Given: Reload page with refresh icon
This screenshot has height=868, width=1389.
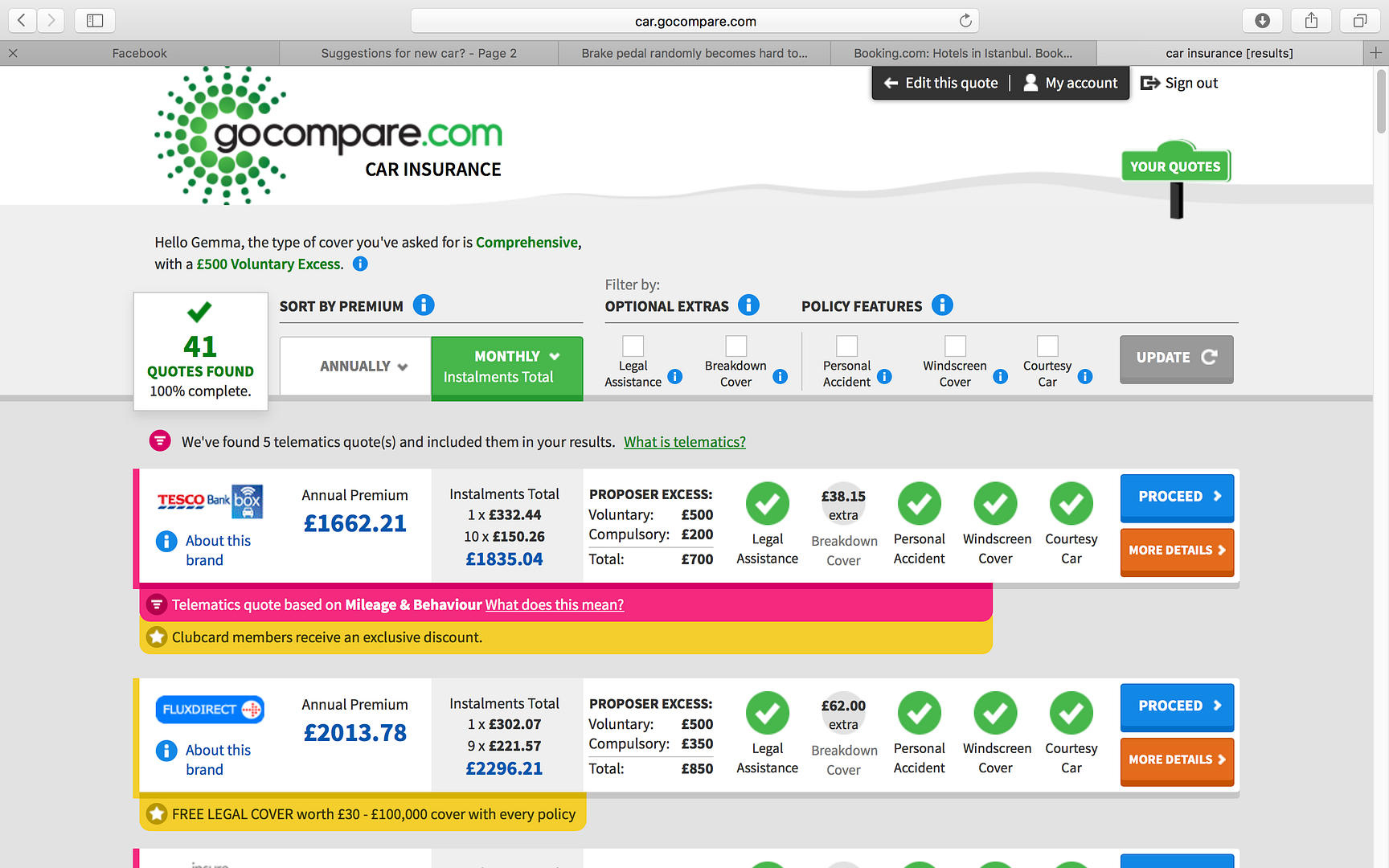Looking at the screenshot, I should point(965,21).
